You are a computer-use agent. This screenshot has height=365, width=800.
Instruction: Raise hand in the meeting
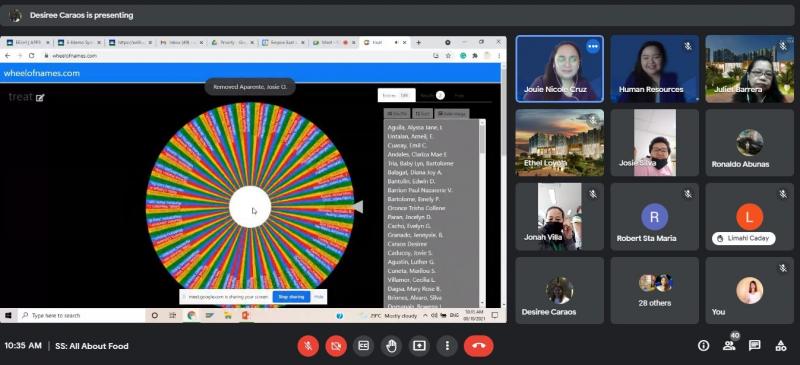(391, 346)
